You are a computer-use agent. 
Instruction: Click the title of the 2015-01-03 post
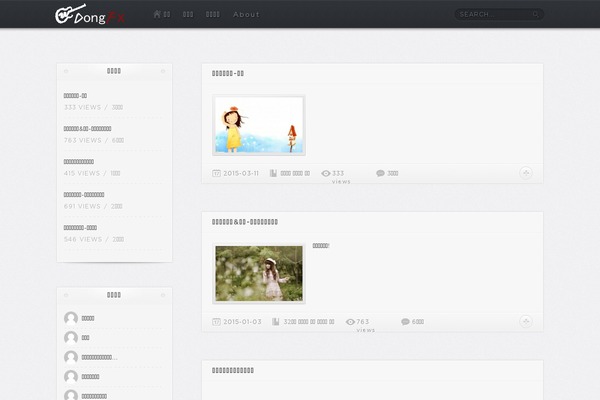(x=245, y=222)
